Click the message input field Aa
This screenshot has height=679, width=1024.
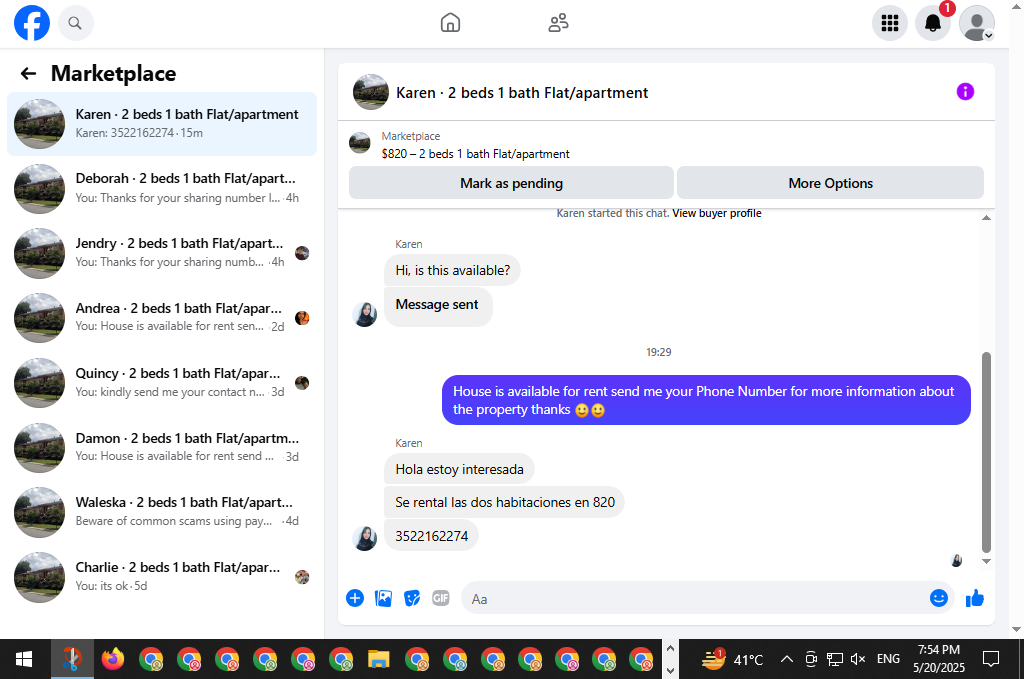click(x=694, y=599)
